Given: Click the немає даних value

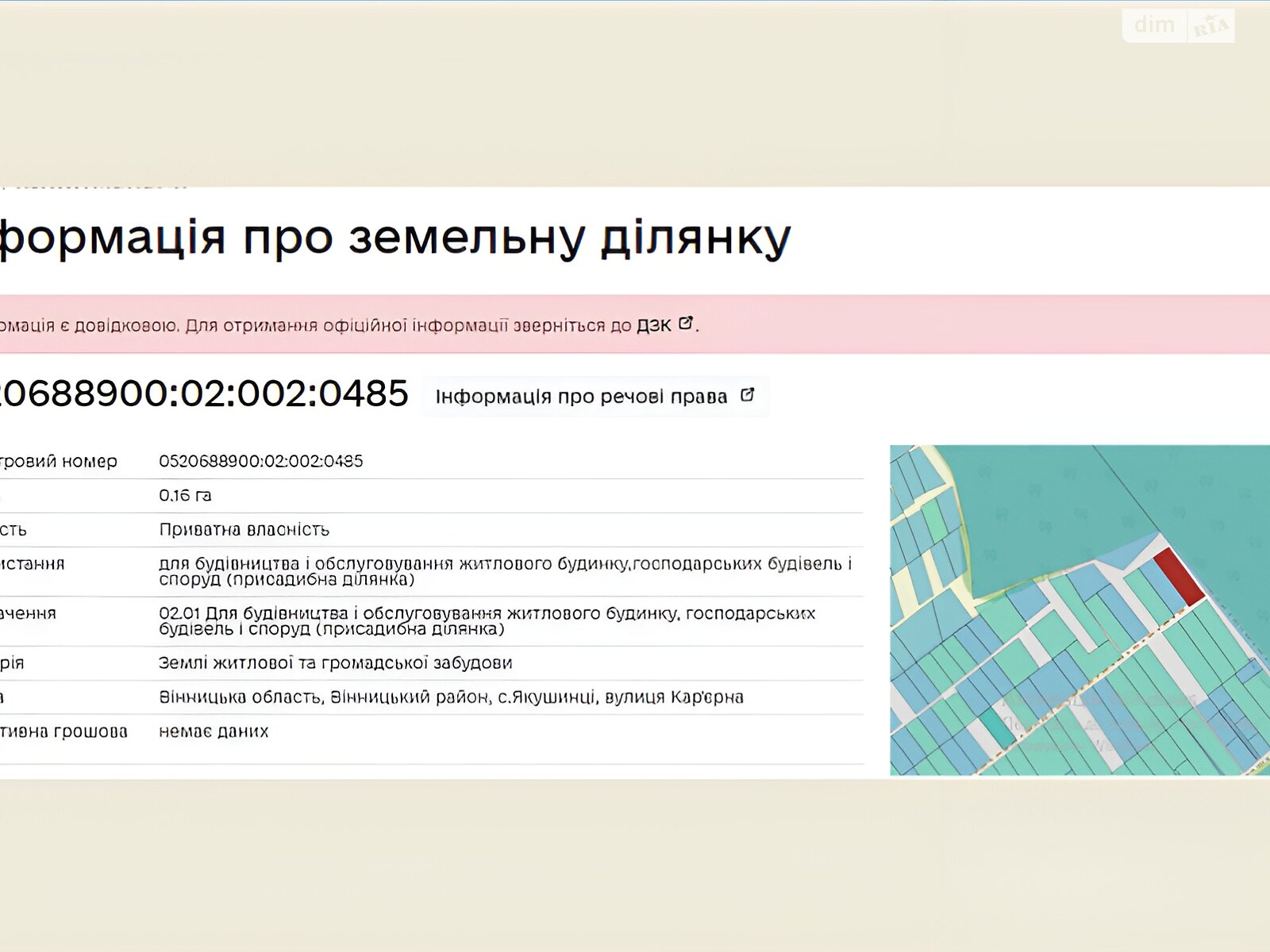Looking at the screenshot, I should click(x=214, y=731).
